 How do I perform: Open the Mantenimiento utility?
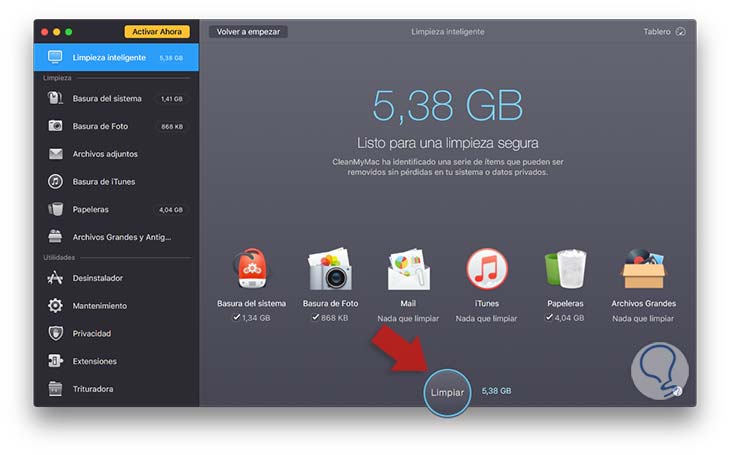click(116, 306)
